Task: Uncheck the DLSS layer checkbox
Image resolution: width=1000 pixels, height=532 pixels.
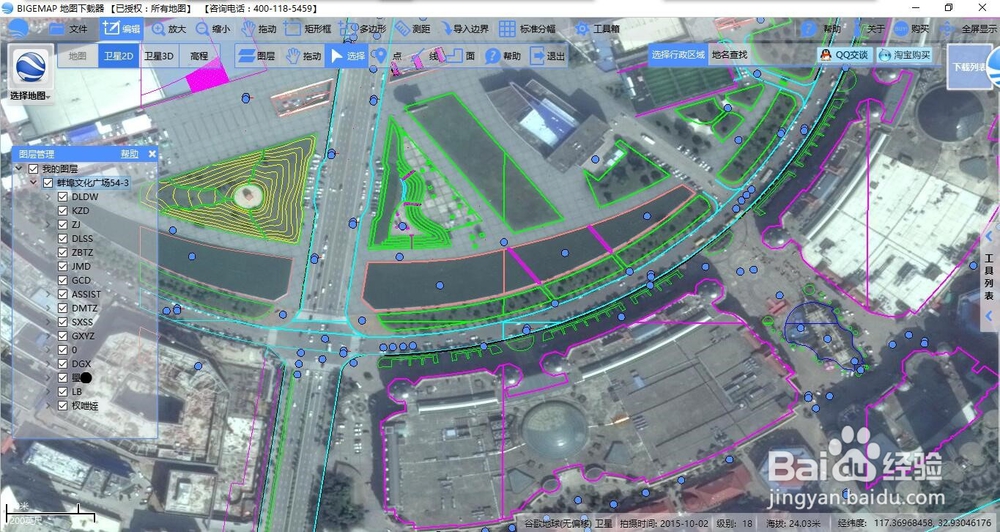Action: (x=62, y=239)
